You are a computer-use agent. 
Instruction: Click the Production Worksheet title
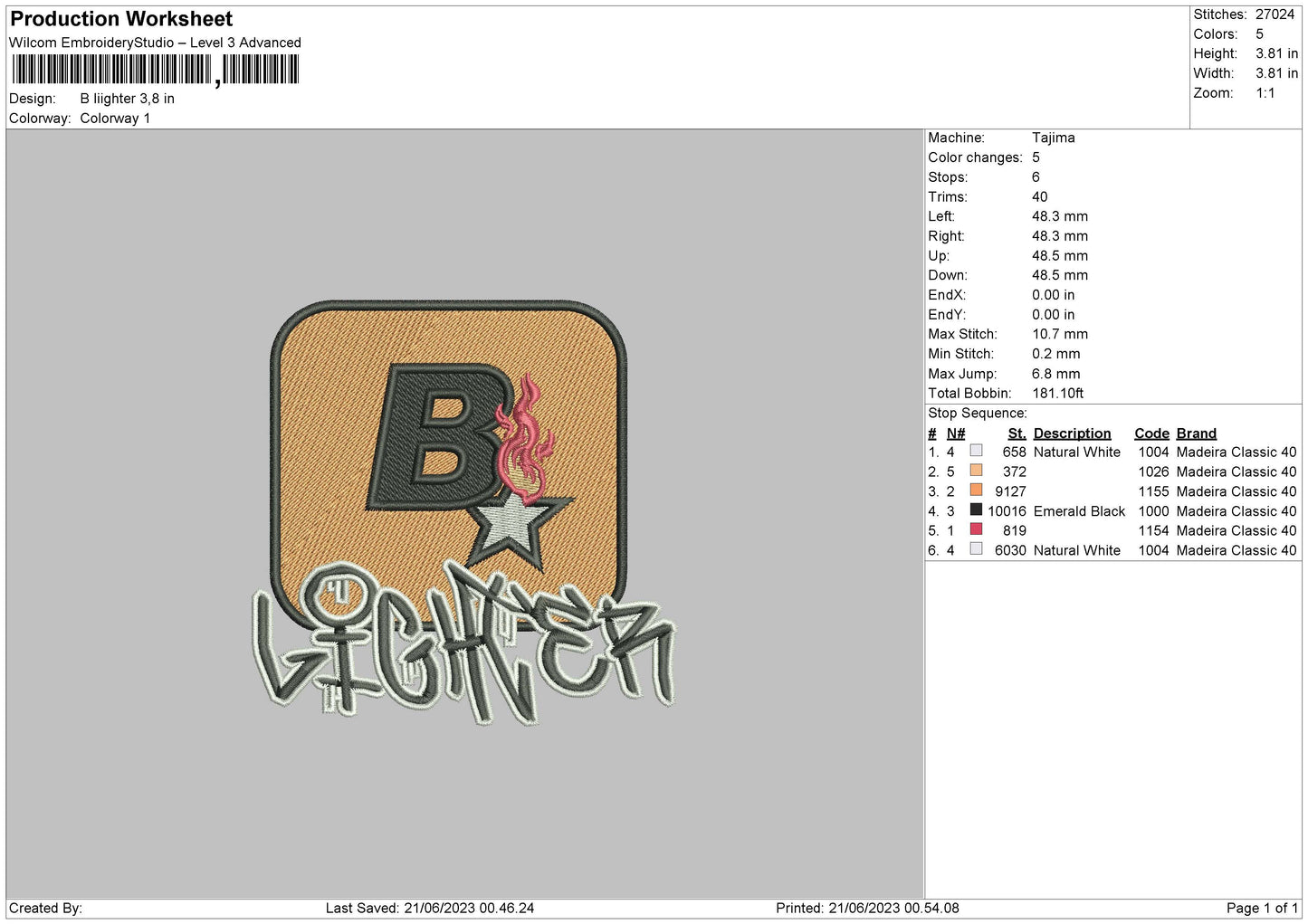click(x=121, y=19)
